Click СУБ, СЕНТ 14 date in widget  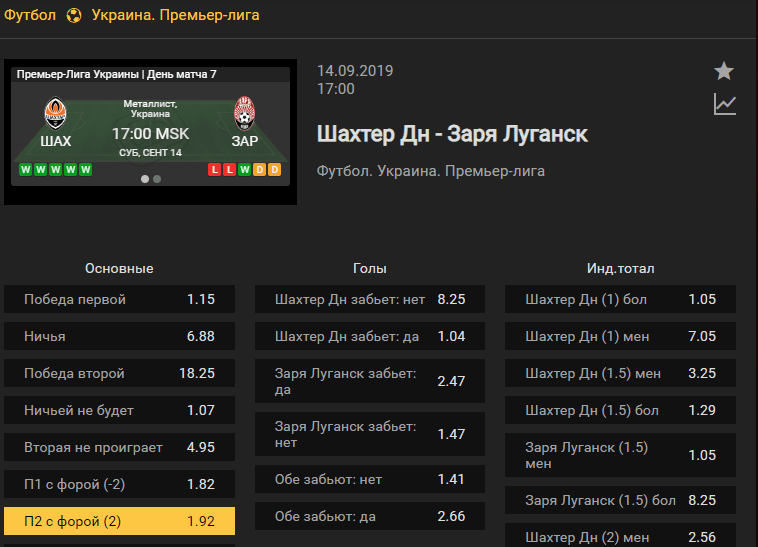150,153
